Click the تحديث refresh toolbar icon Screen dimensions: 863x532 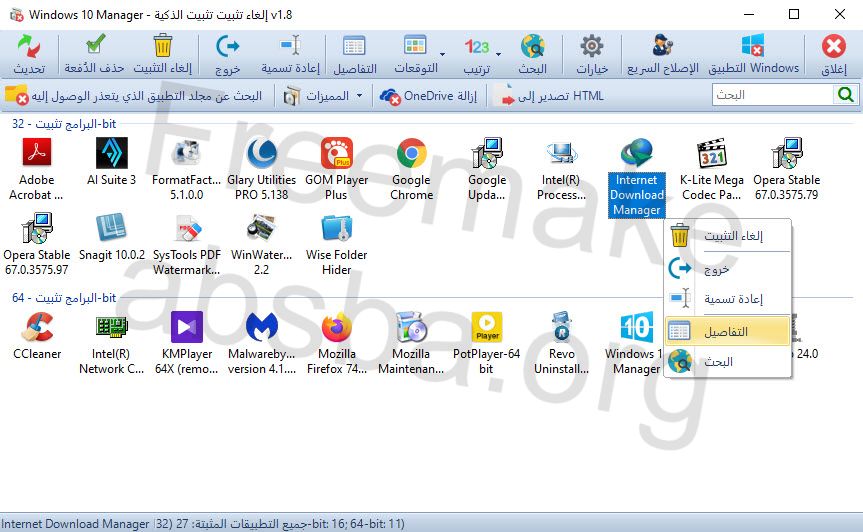(x=29, y=47)
